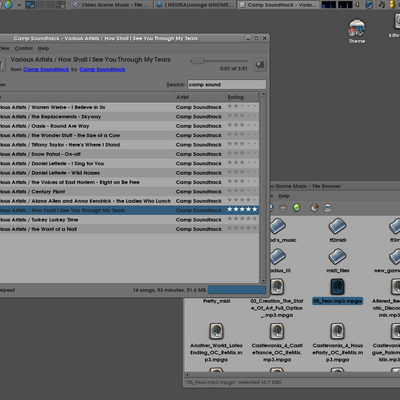This screenshot has width=400, height=400.
Task: Select the 05_Fear.mp3.mpga audio file icon
Action: [337, 287]
